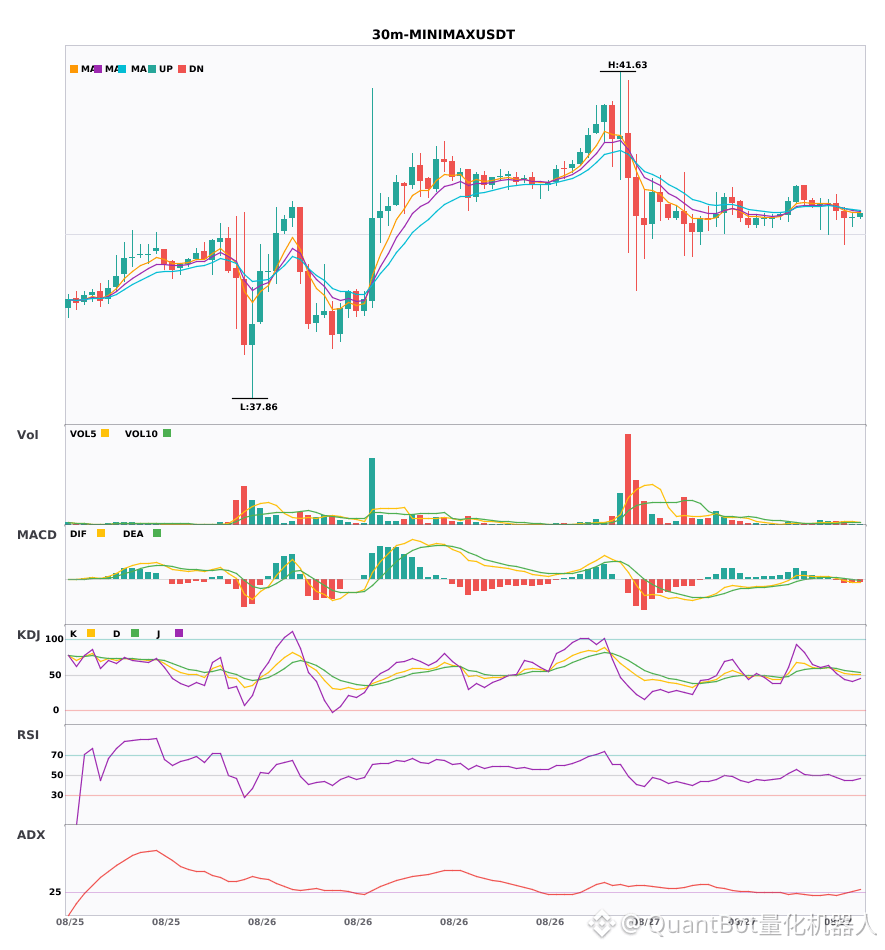The height and width of the screenshot is (950, 885).
Task: Select the teal UP legend swatch
Action: [152, 69]
